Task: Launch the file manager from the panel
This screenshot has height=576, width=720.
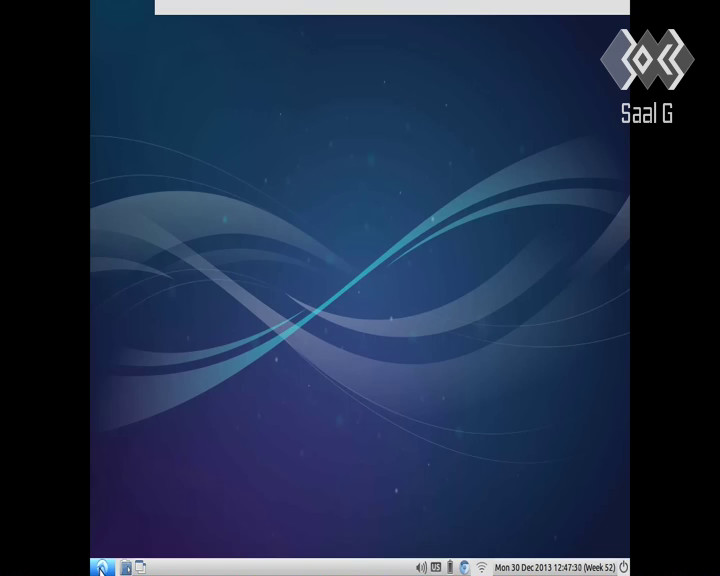Action: coord(125,567)
